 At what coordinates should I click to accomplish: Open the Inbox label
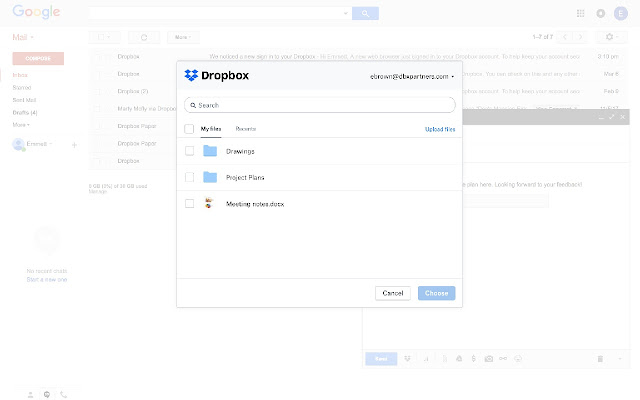click(20, 75)
